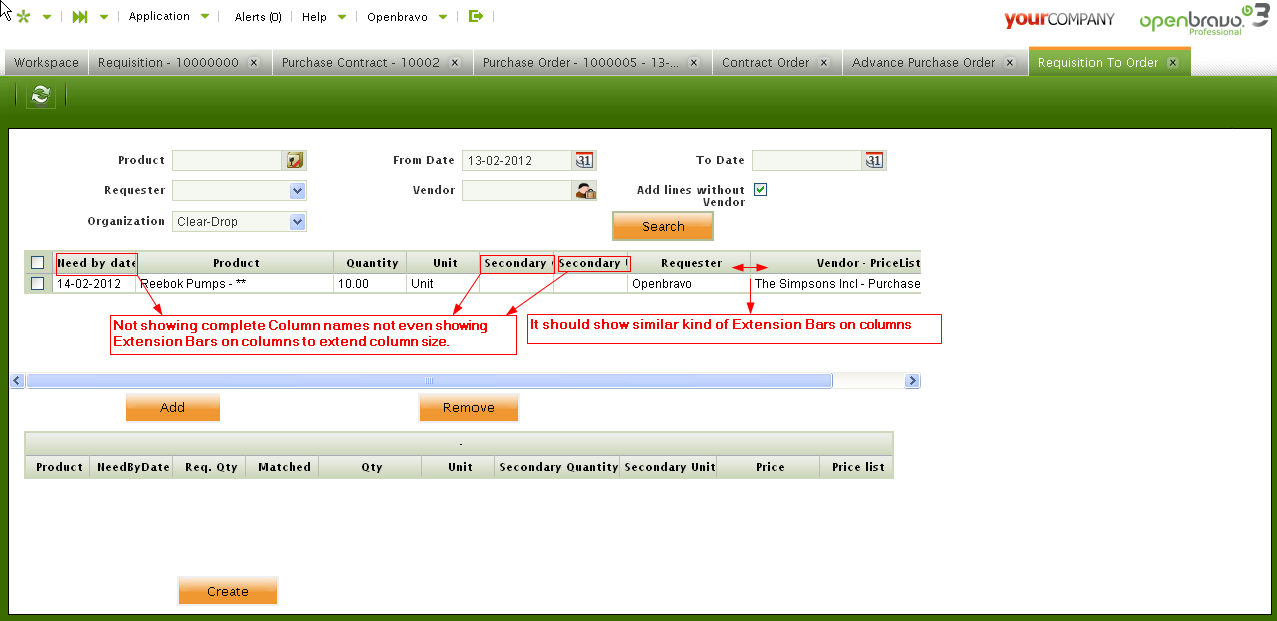
Task: Click the Openbravo requester cell
Action: pyautogui.click(x=691, y=284)
